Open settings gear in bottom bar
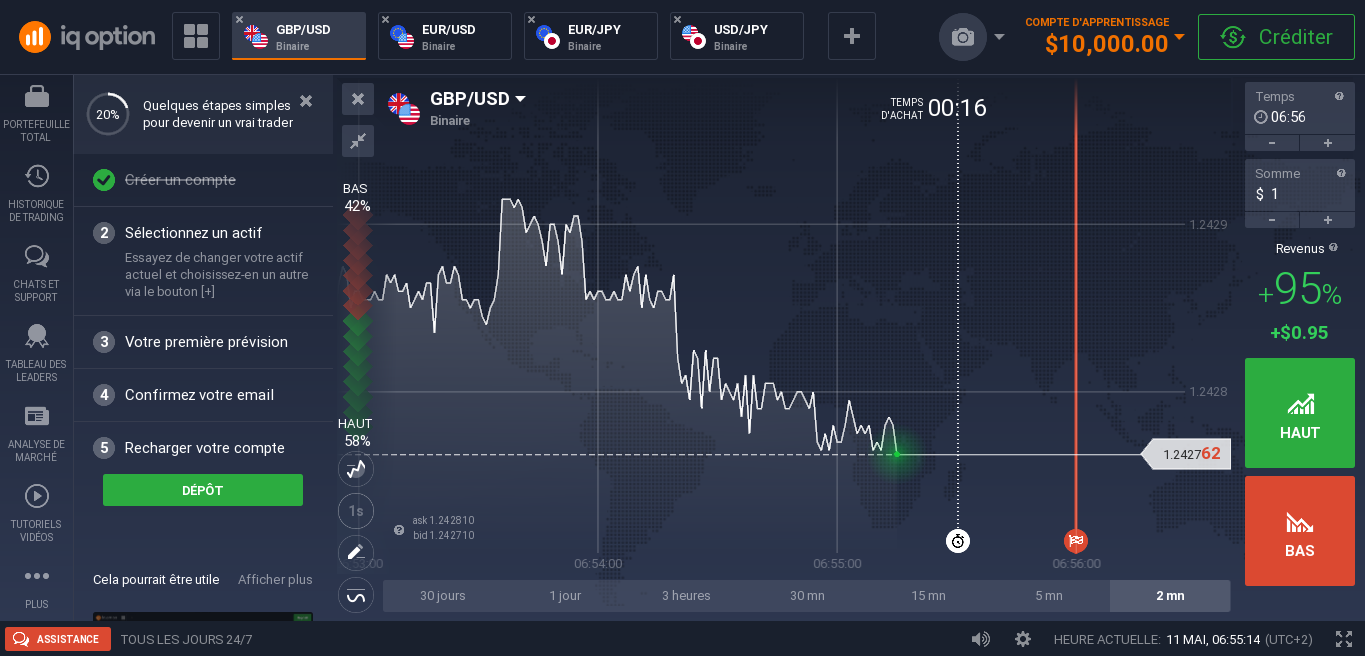This screenshot has width=1365, height=656. pos(1022,639)
